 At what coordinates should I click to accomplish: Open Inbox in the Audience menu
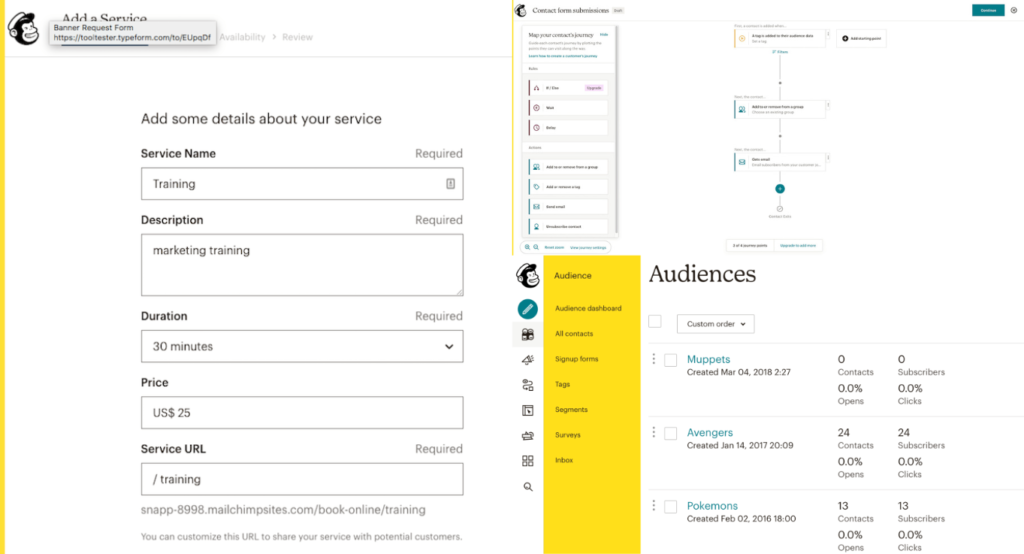(564, 461)
